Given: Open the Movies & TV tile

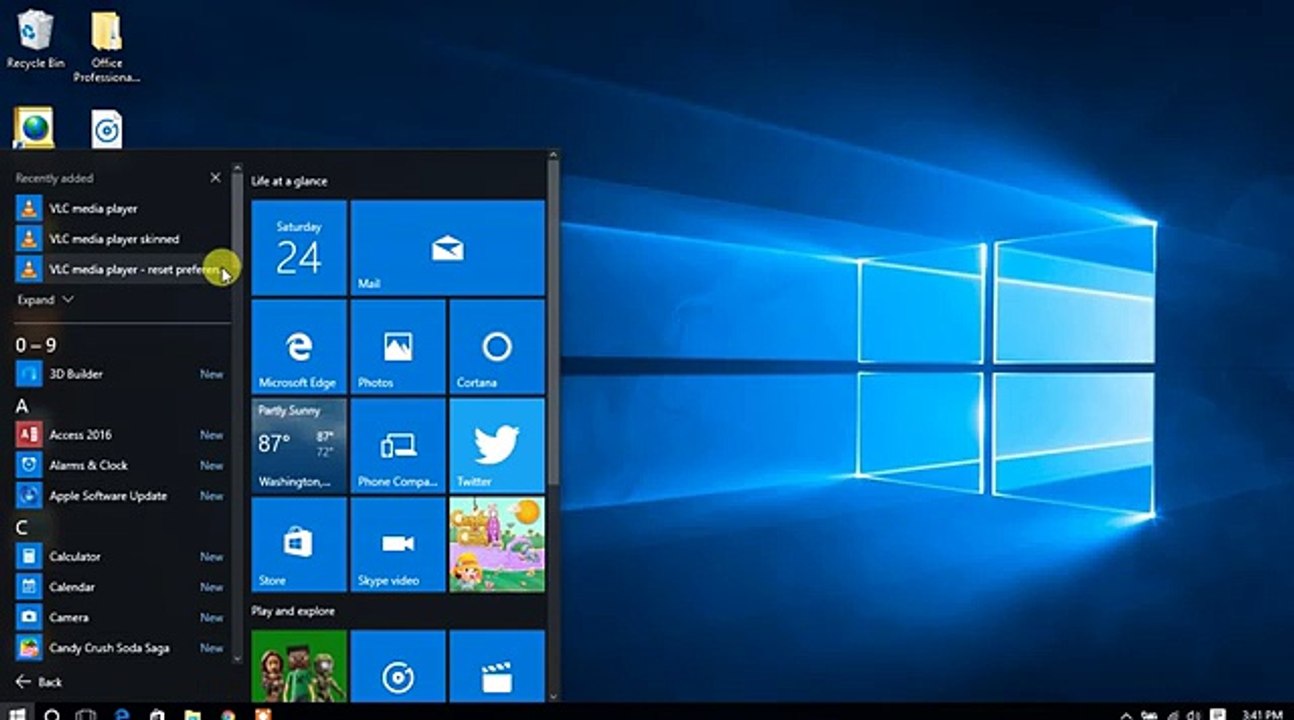Looking at the screenshot, I should click(x=497, y=665).
